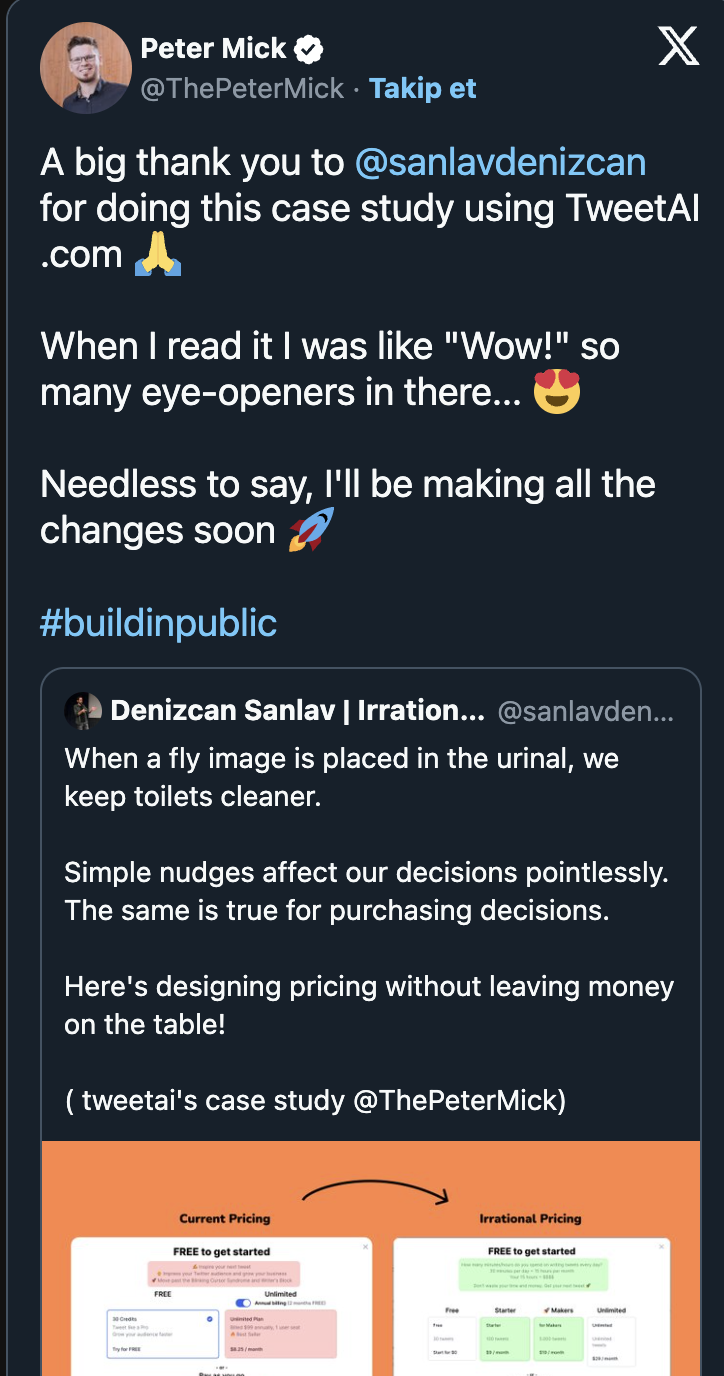Click the truncated @sanlavden… quoted handle

(585, 711)
